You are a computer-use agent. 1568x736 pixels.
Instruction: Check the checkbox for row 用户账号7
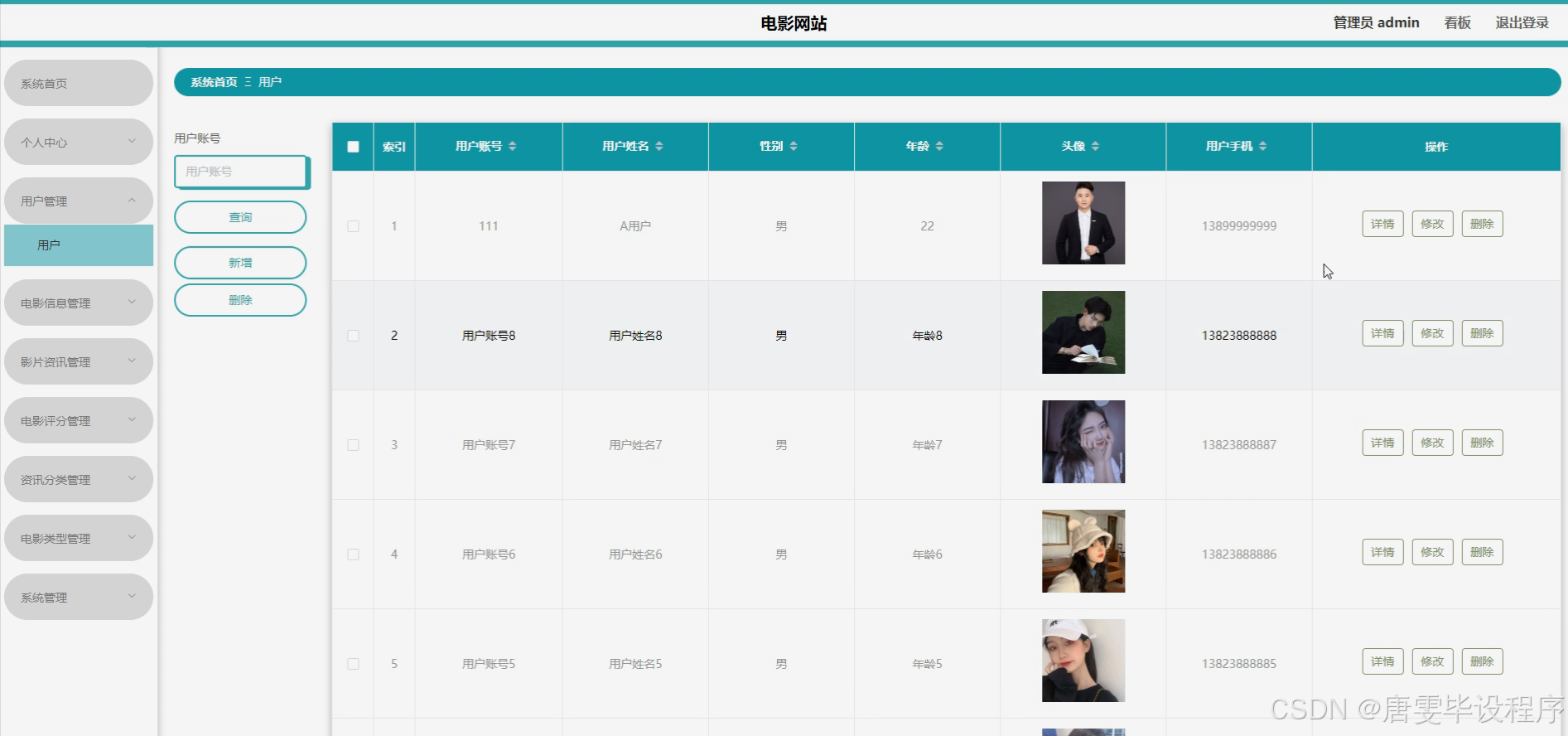tap(353, 445)
